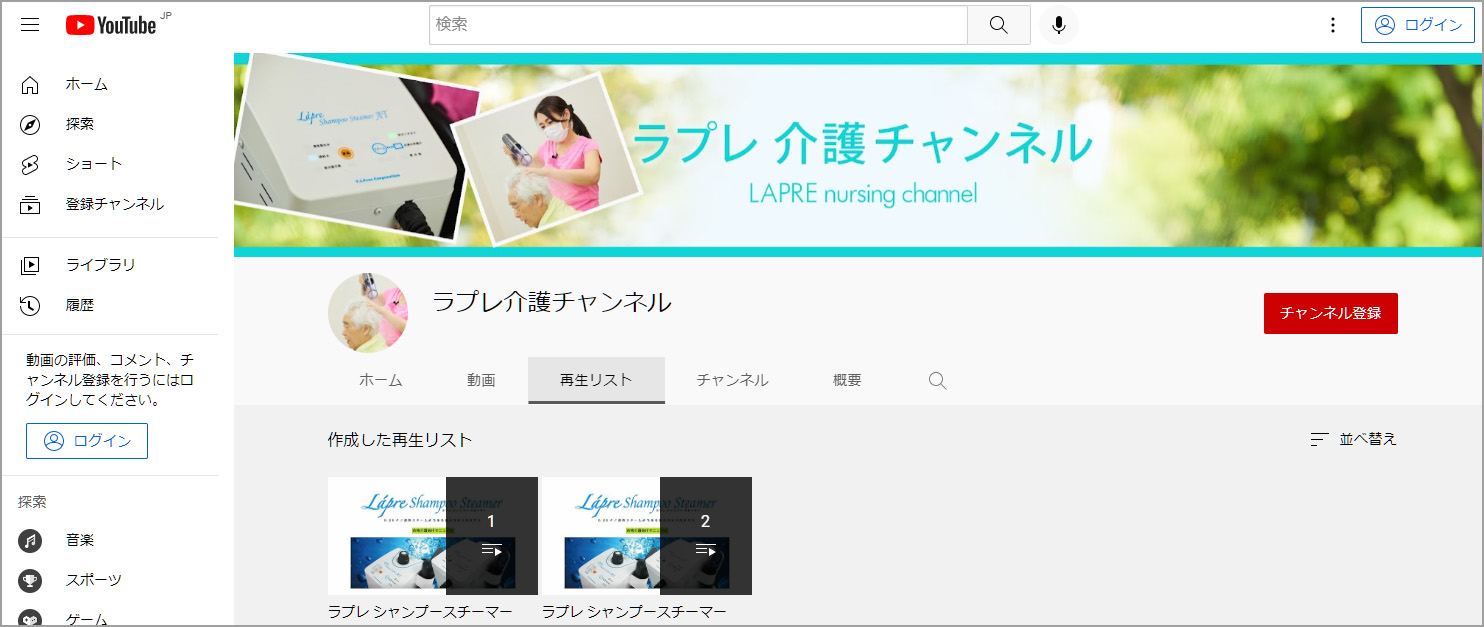Open the playlist thumbnail with 1 video
The width and height of the screenshot is (1484, 627).
(433, 536)
